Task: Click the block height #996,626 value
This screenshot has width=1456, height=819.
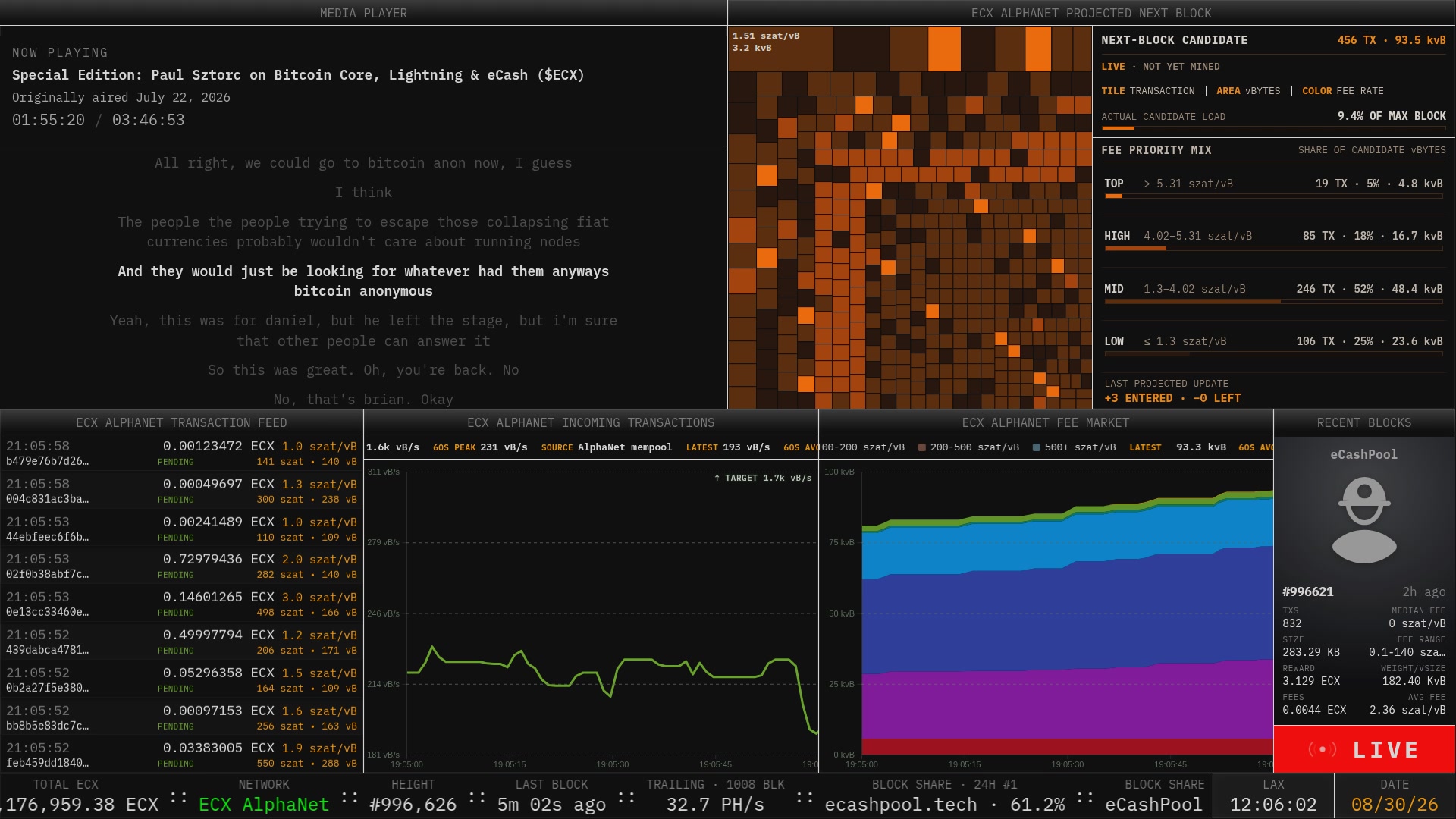Action: coord(413,805)
